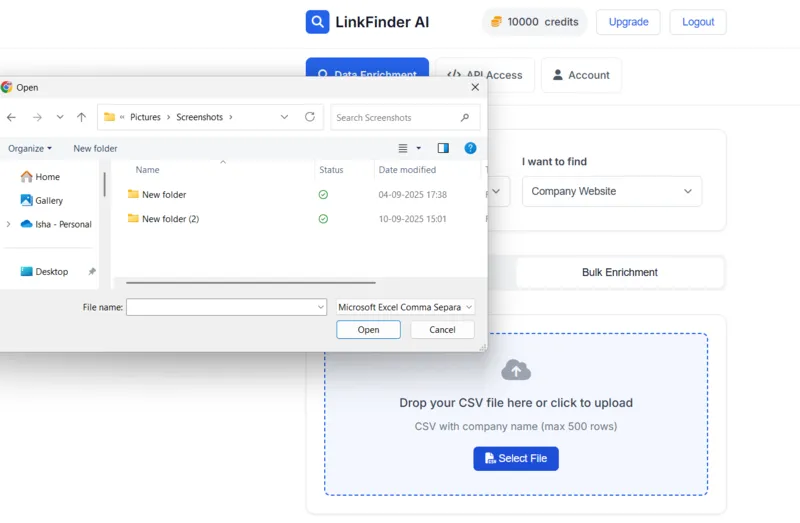This screenshot has height=523, width=800.
Task: Select the Bulk Enrichment tab
Action: 619,272
